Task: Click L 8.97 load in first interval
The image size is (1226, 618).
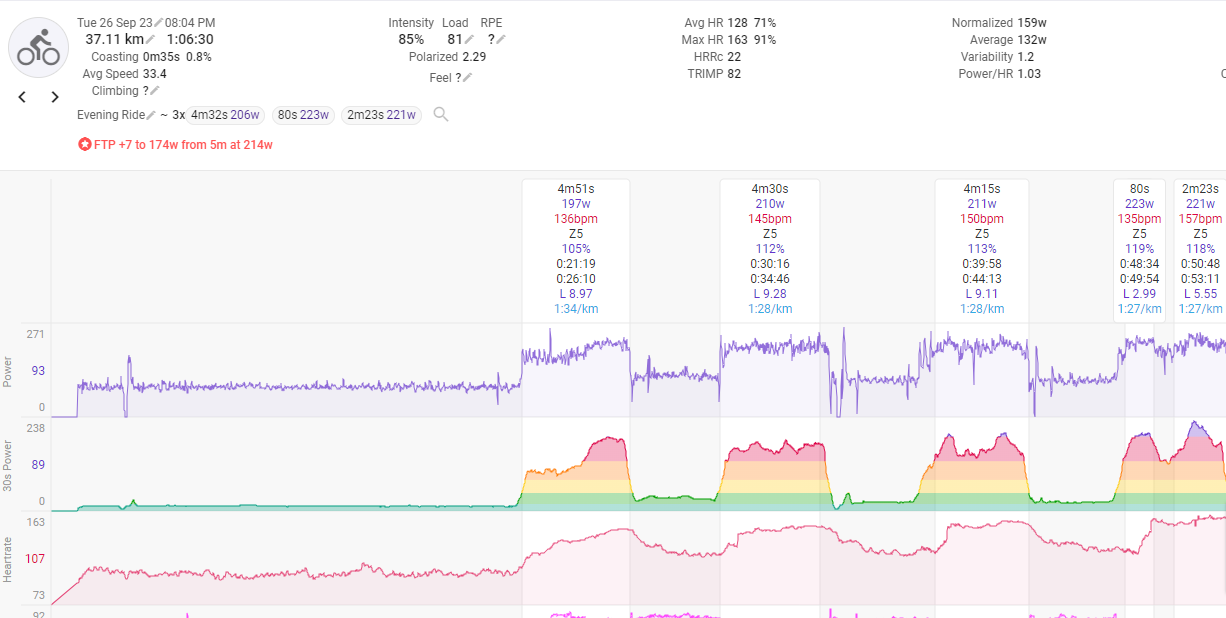Action: pos(576,294)
